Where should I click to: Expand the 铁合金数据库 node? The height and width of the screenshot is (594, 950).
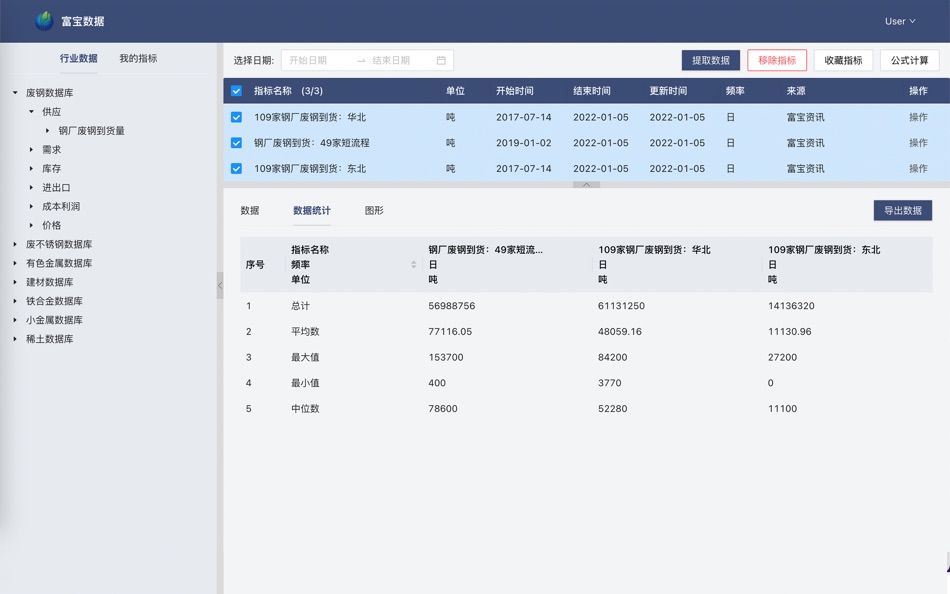15,301
